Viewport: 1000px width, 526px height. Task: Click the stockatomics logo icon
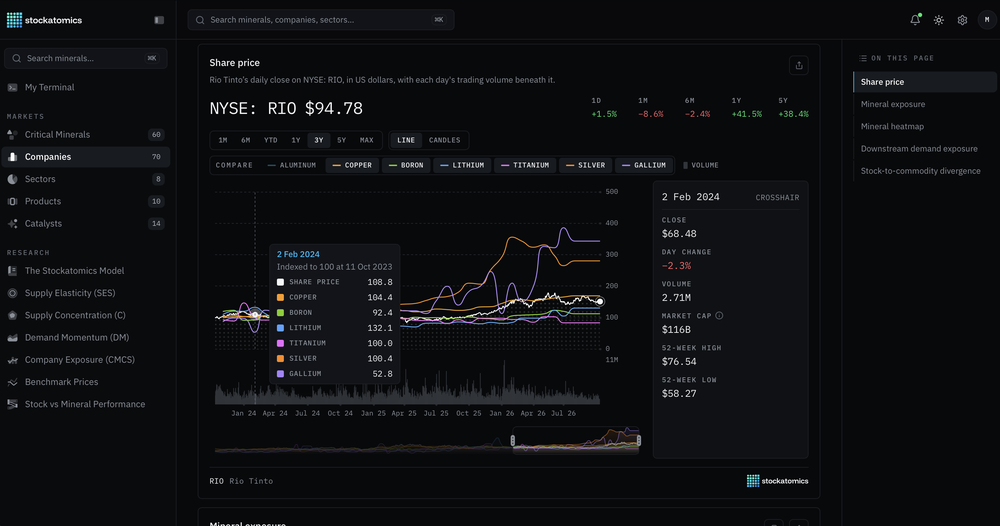(x=14, y=20)
